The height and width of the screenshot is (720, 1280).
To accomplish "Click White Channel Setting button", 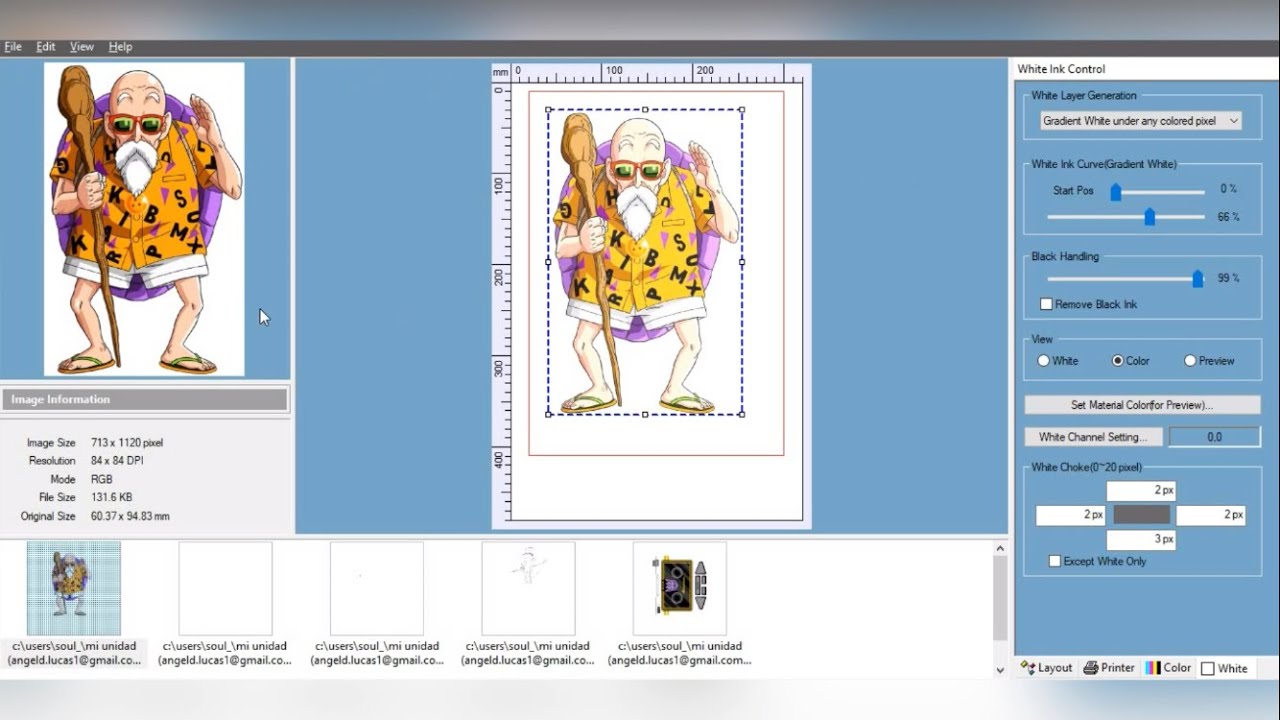I will click(1093, 437).
